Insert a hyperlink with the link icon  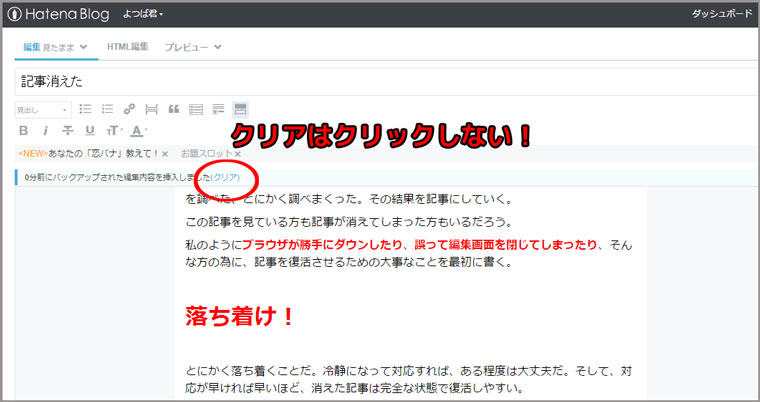coord(129,109)
